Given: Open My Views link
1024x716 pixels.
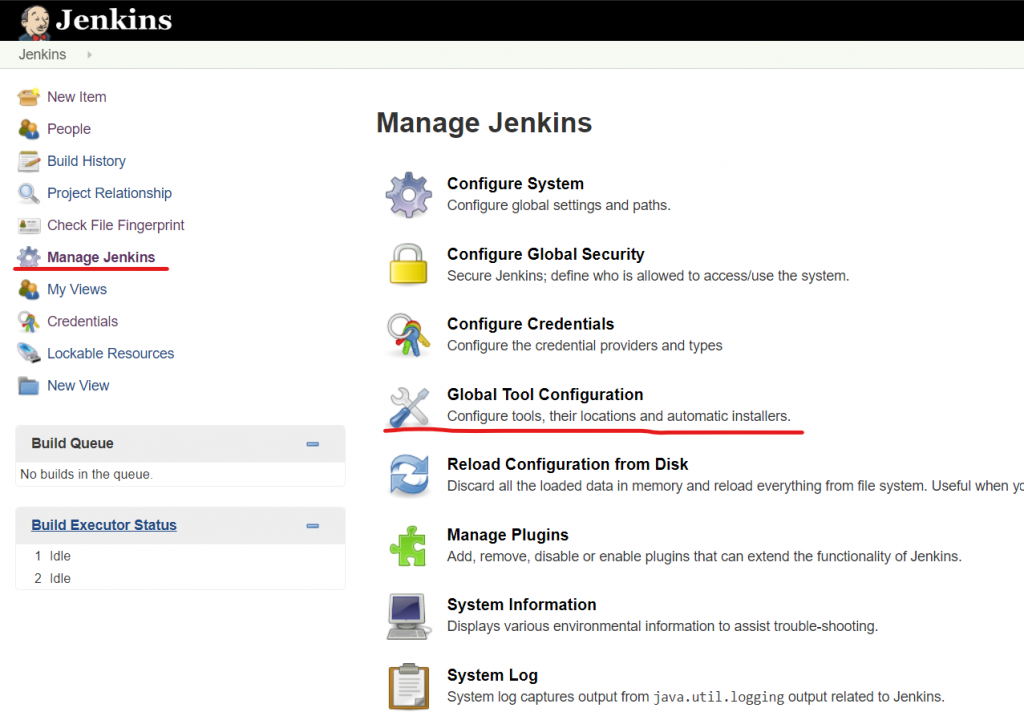Looking at the screenshot, I should (76, 289).
